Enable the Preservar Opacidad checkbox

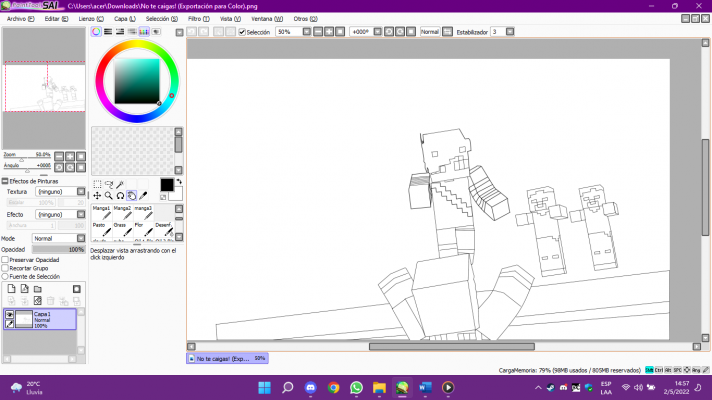pyautogui.click(x=5, y=260)
